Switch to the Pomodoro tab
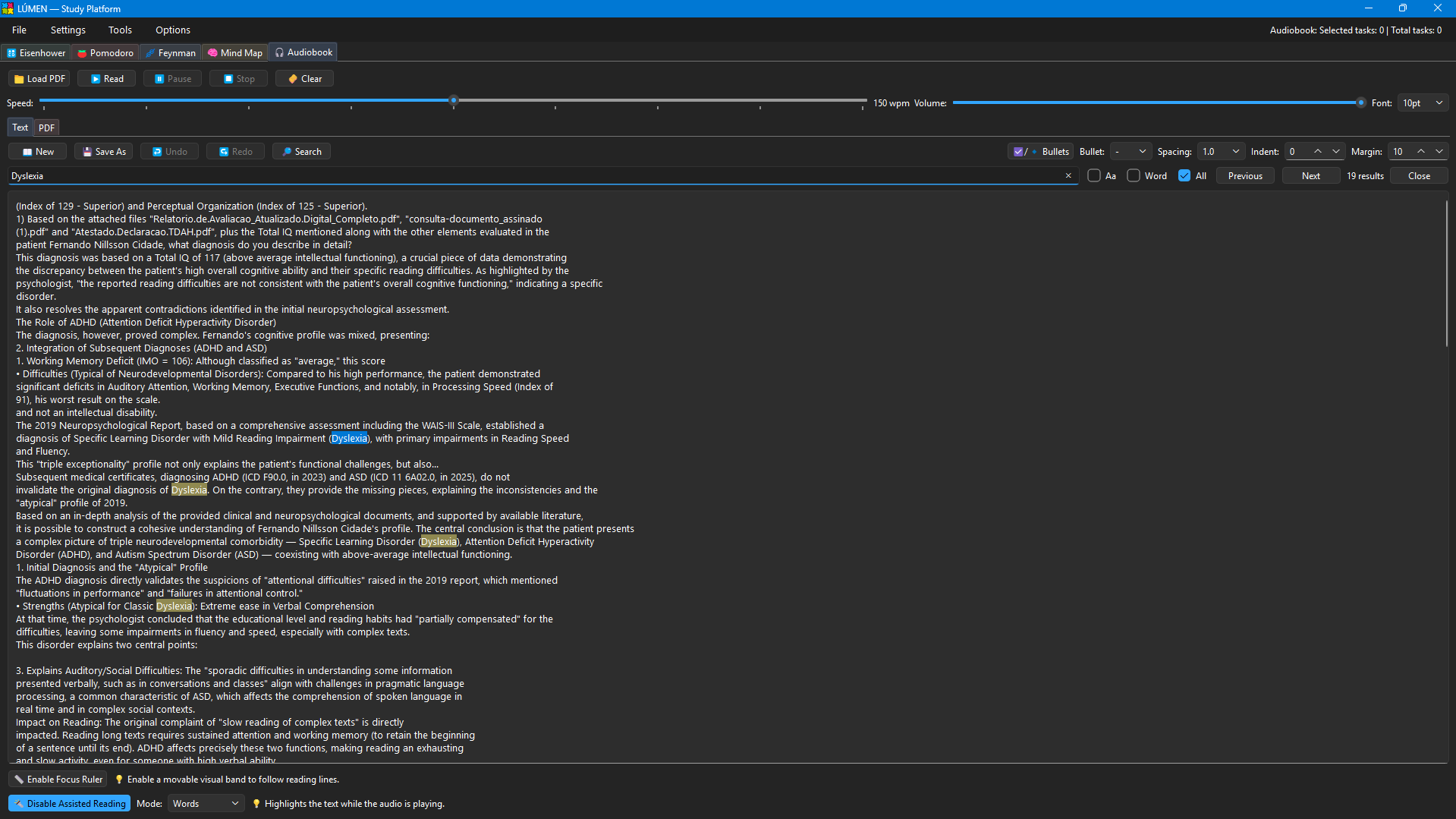 (x=105, y=52)
